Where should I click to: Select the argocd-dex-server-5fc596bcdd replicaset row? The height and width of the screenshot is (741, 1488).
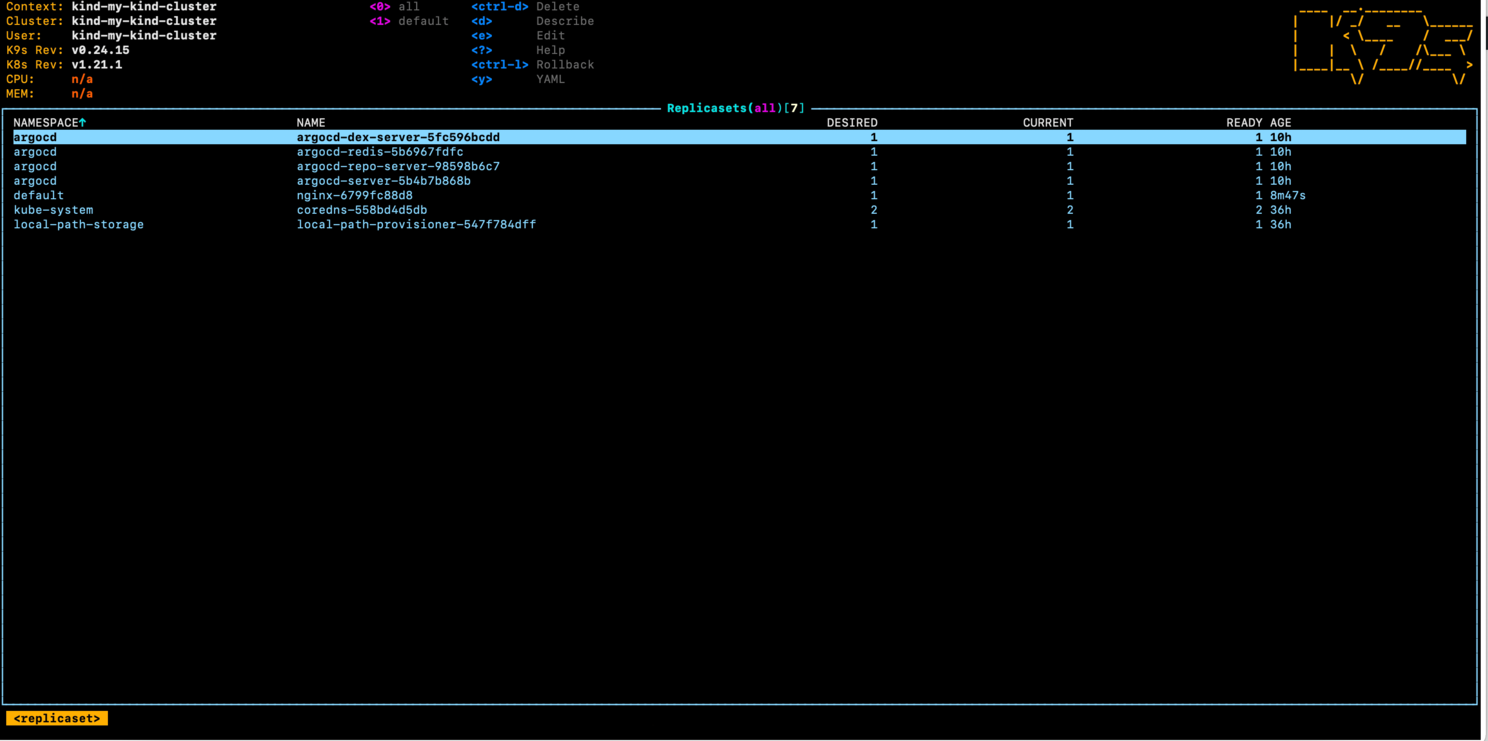point(739,137)
